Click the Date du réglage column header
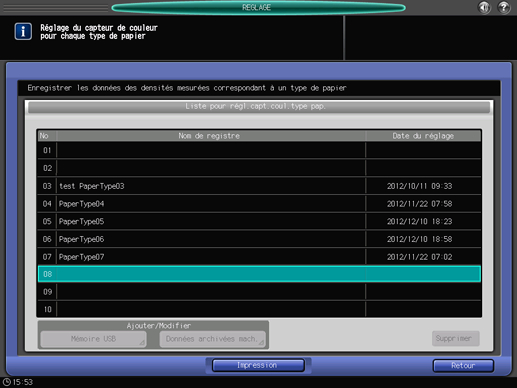 pyautogui.click(x=423, y=136)
